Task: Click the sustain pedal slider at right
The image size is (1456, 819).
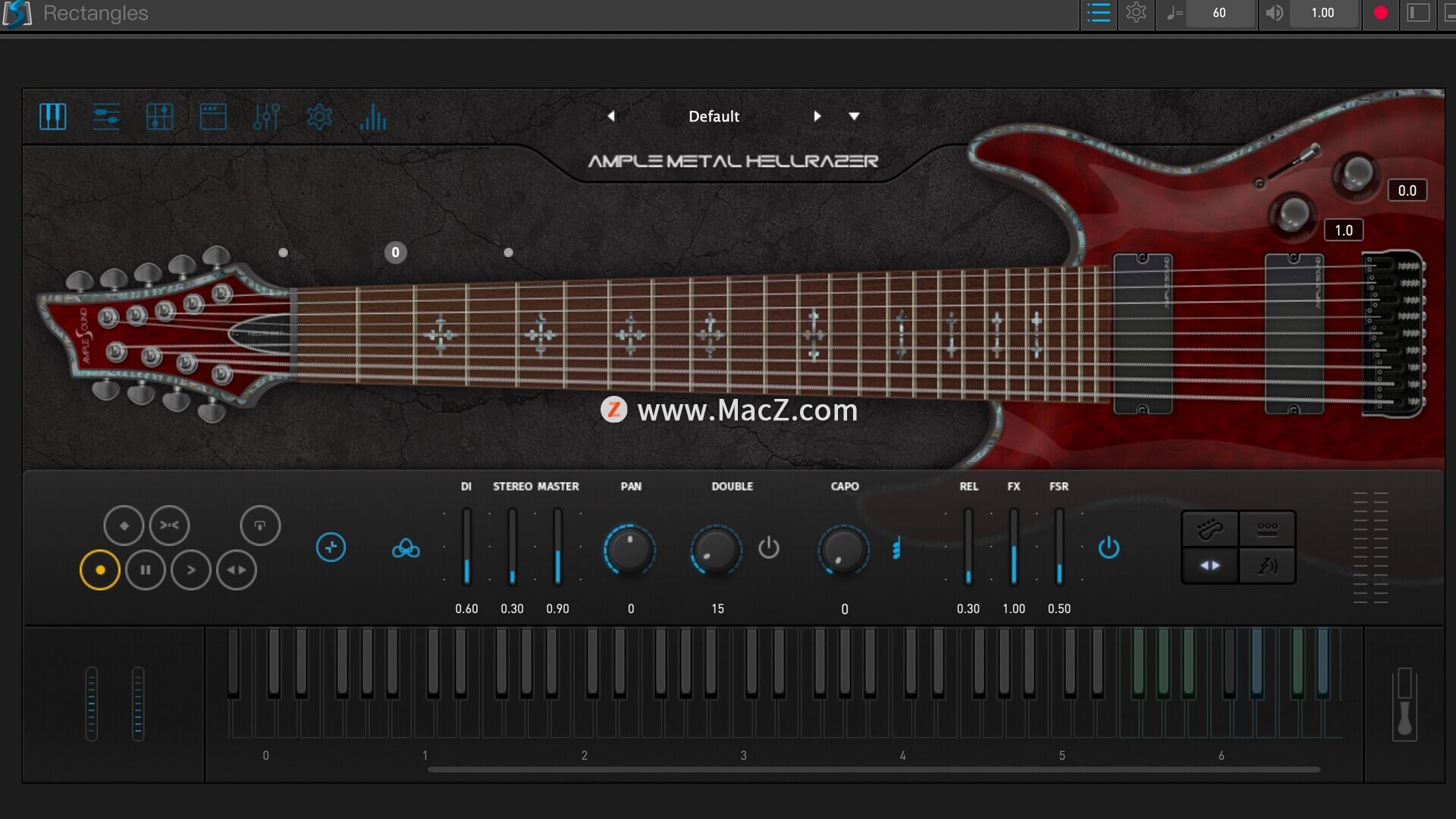Action: pyautogui.click(x=1404, y=704)
